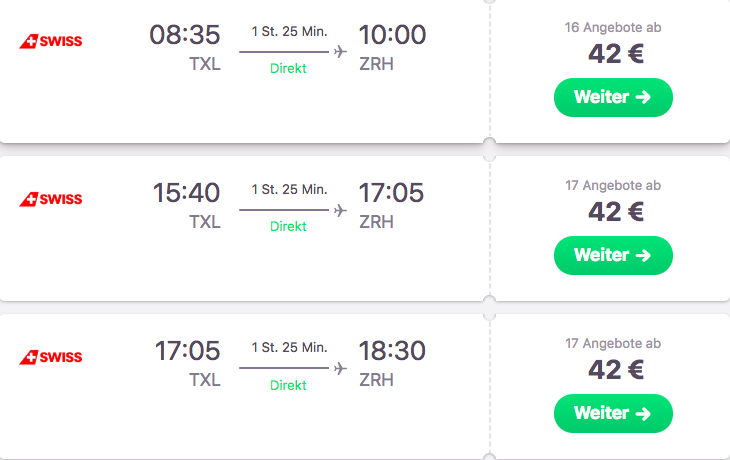The image size is (730, 460).
Task: Click the 15:40 departure time
Action: point(186,193)
